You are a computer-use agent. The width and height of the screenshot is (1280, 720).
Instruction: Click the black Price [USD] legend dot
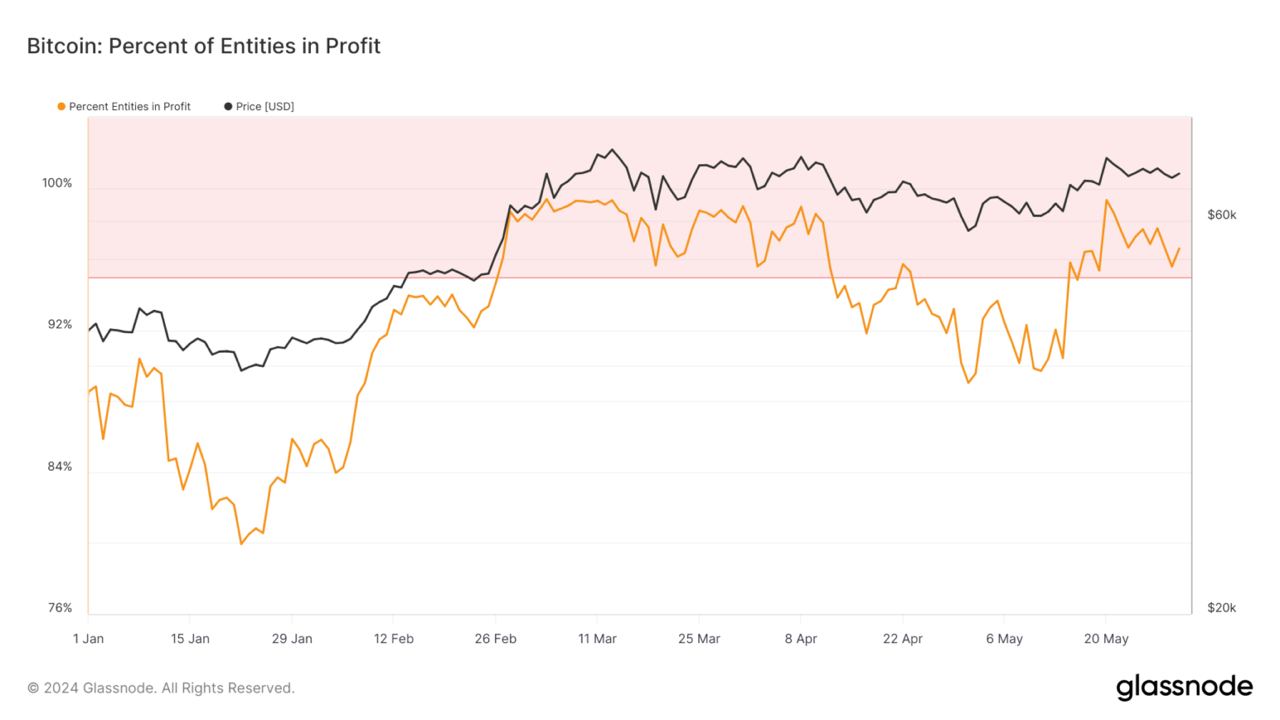tap(228, 106)
